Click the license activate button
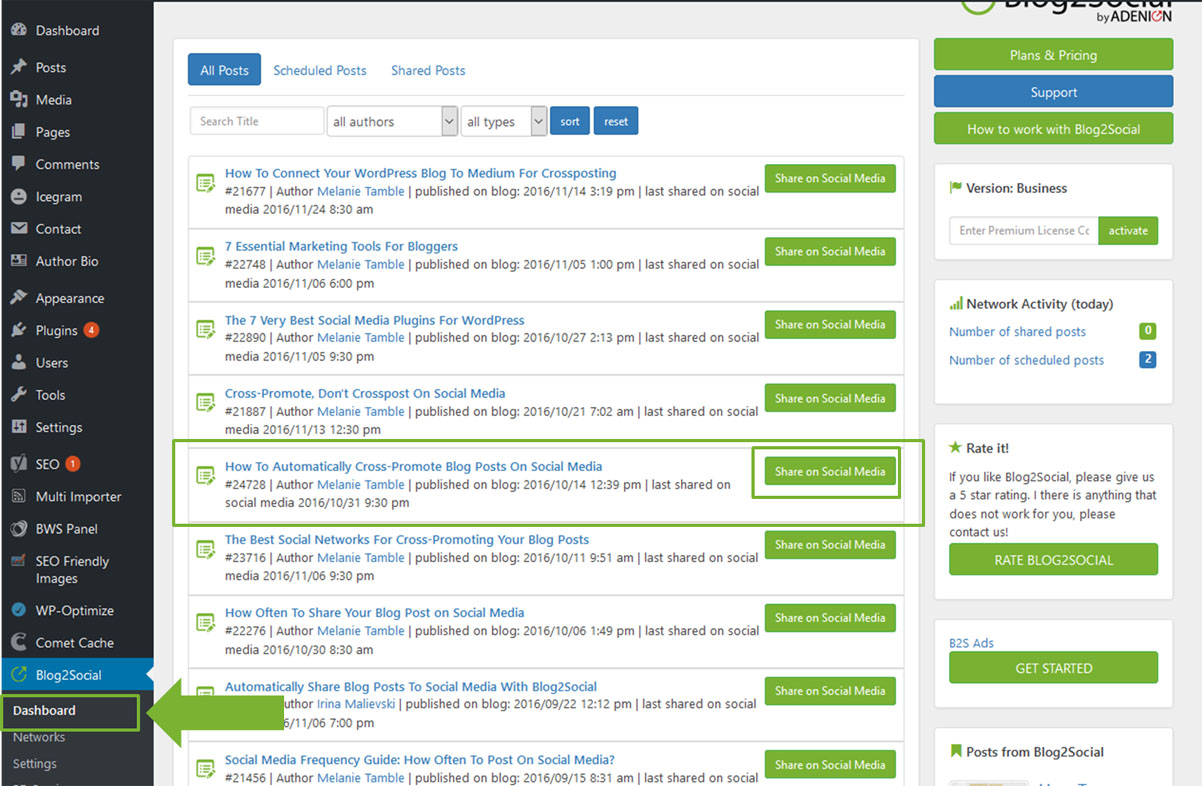Screen dimensions: 1202x786 click(1128, 230)
